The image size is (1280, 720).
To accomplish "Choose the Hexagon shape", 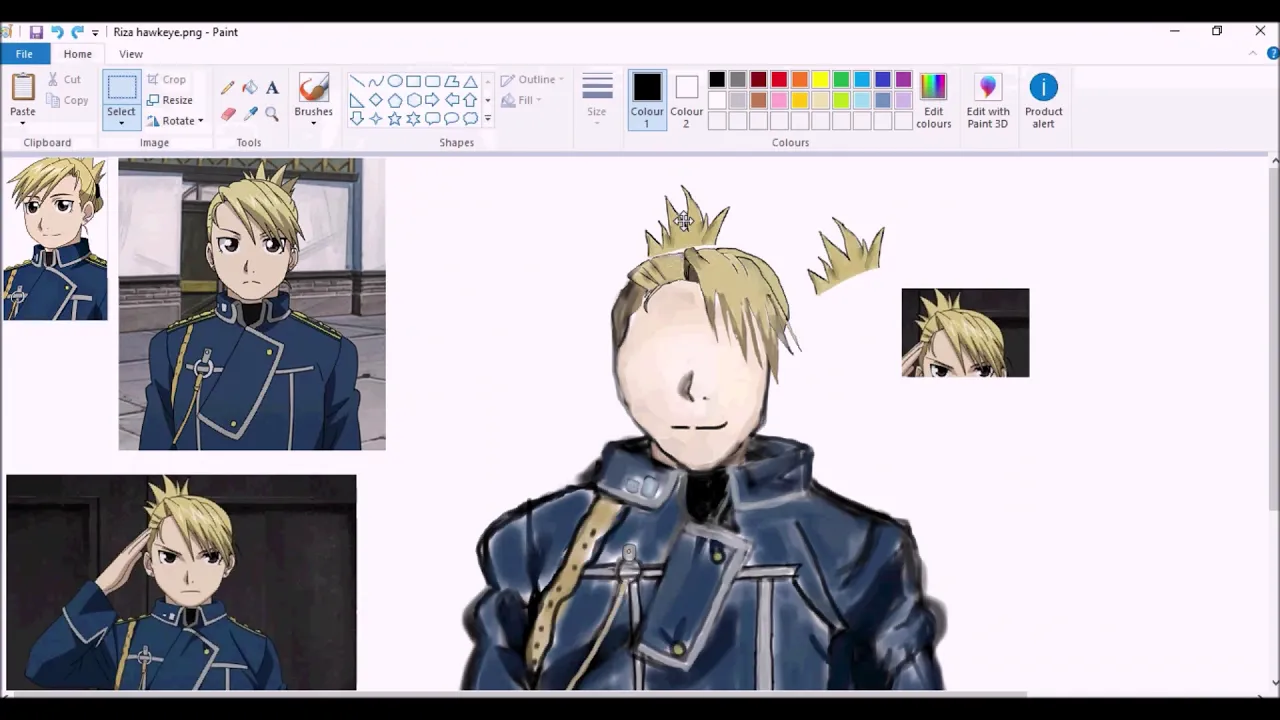I will 414,100.
